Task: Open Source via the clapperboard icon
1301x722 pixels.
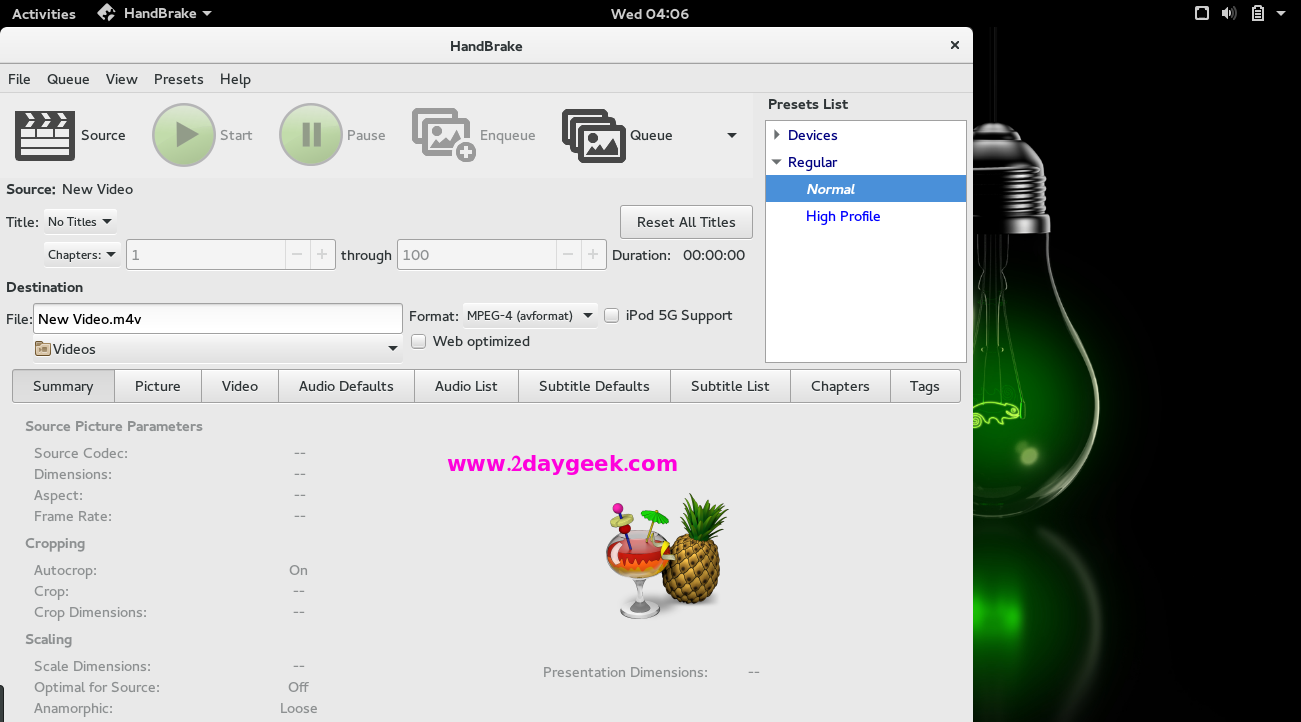Action: pyautogui.click(x=45, y=135)
